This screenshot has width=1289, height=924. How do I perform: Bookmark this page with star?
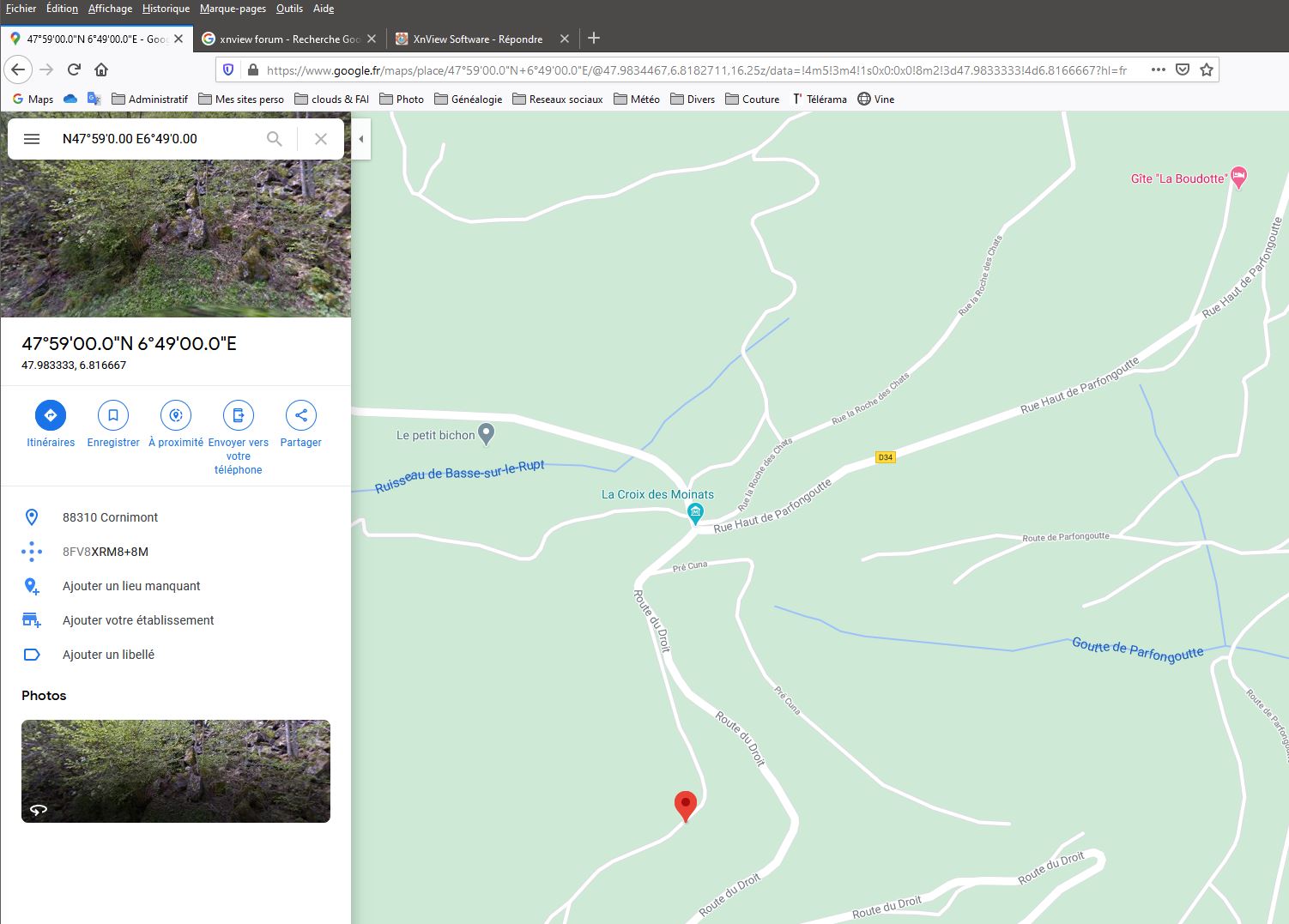1207,69
